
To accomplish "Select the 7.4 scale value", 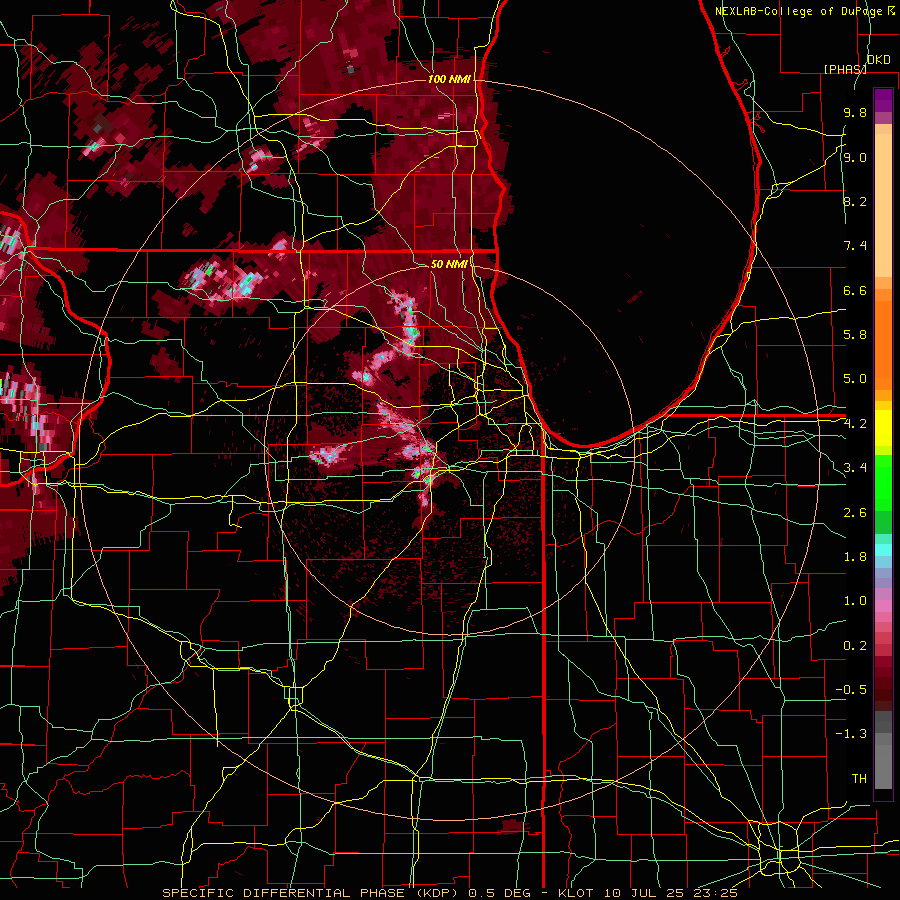I will tap(855, 246).
